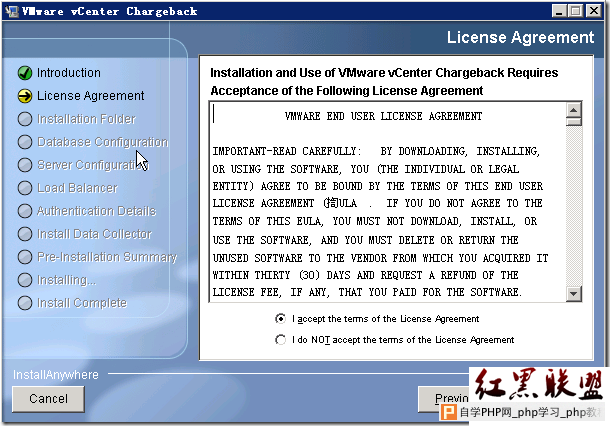Select 'I accept the terms' radio button
Viewport: 610px width, 426px height.
tap(280, 319)
